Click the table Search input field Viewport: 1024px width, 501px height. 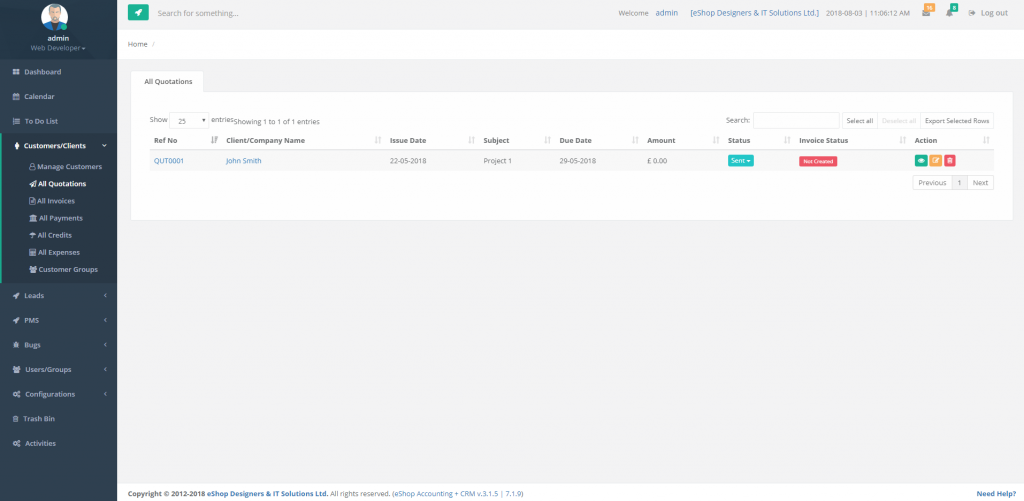[796, 120]
